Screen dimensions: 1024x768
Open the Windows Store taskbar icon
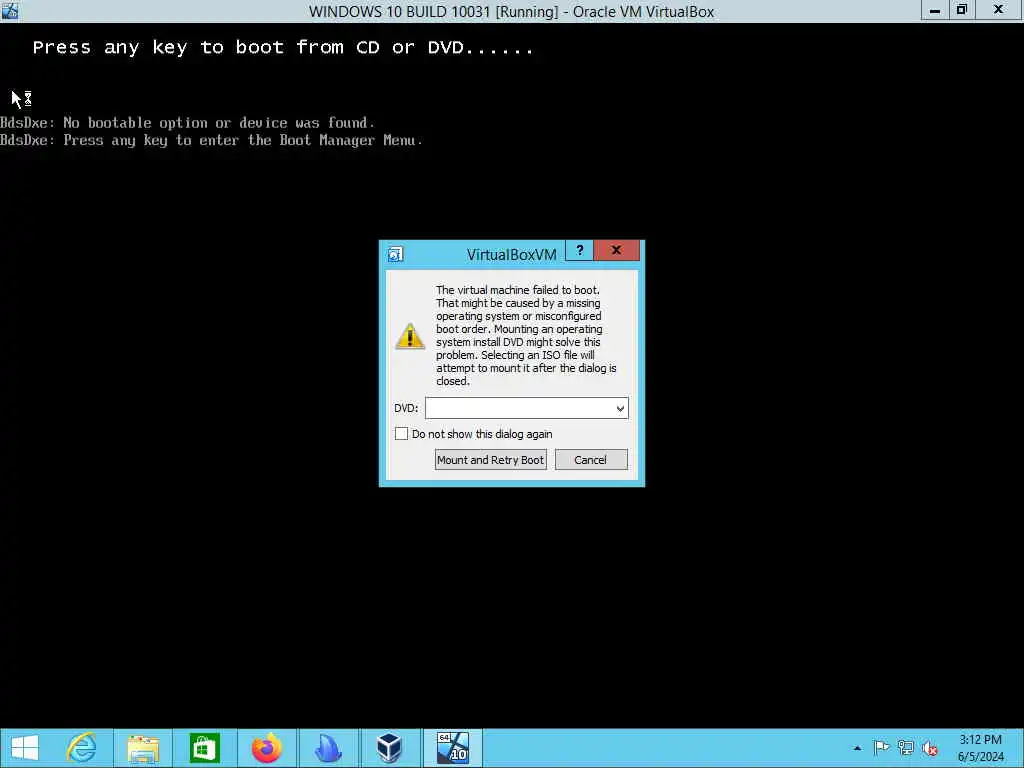204,748
